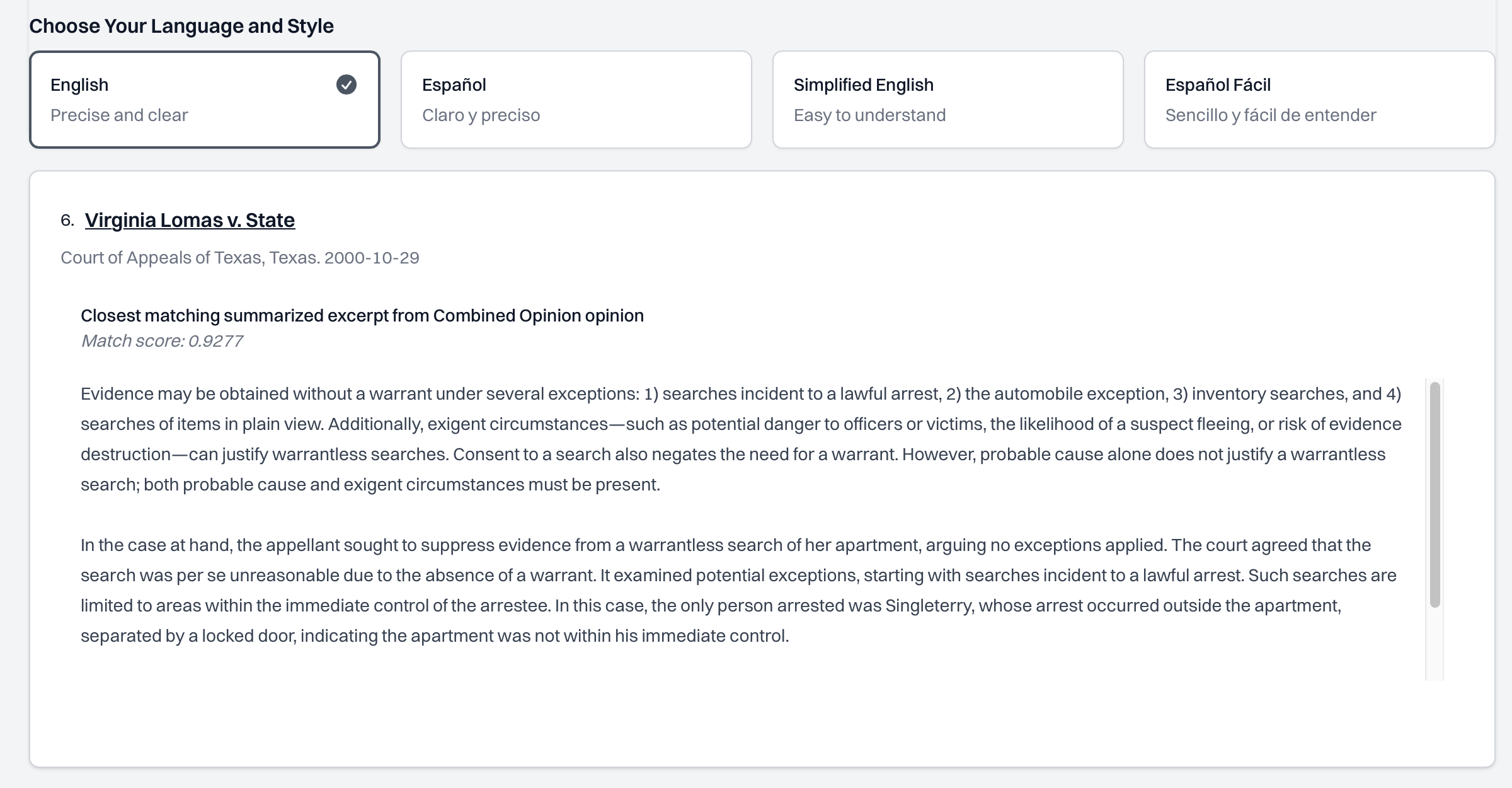1512x788 pixels.
Task: Click the checkmark icon on English card
Action: (346, 84)
